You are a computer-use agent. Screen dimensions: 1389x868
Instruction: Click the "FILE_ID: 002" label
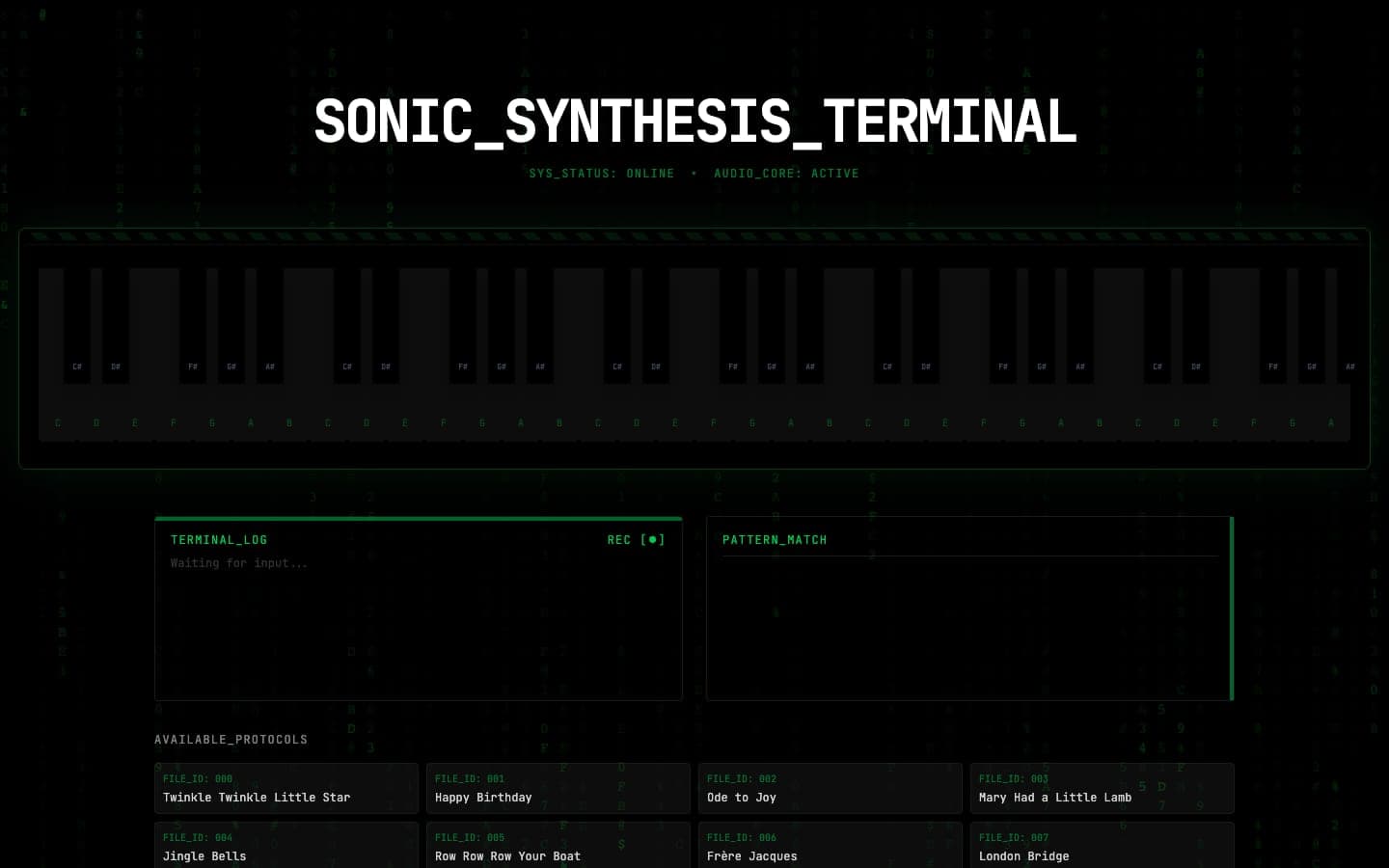click(742, 778)
